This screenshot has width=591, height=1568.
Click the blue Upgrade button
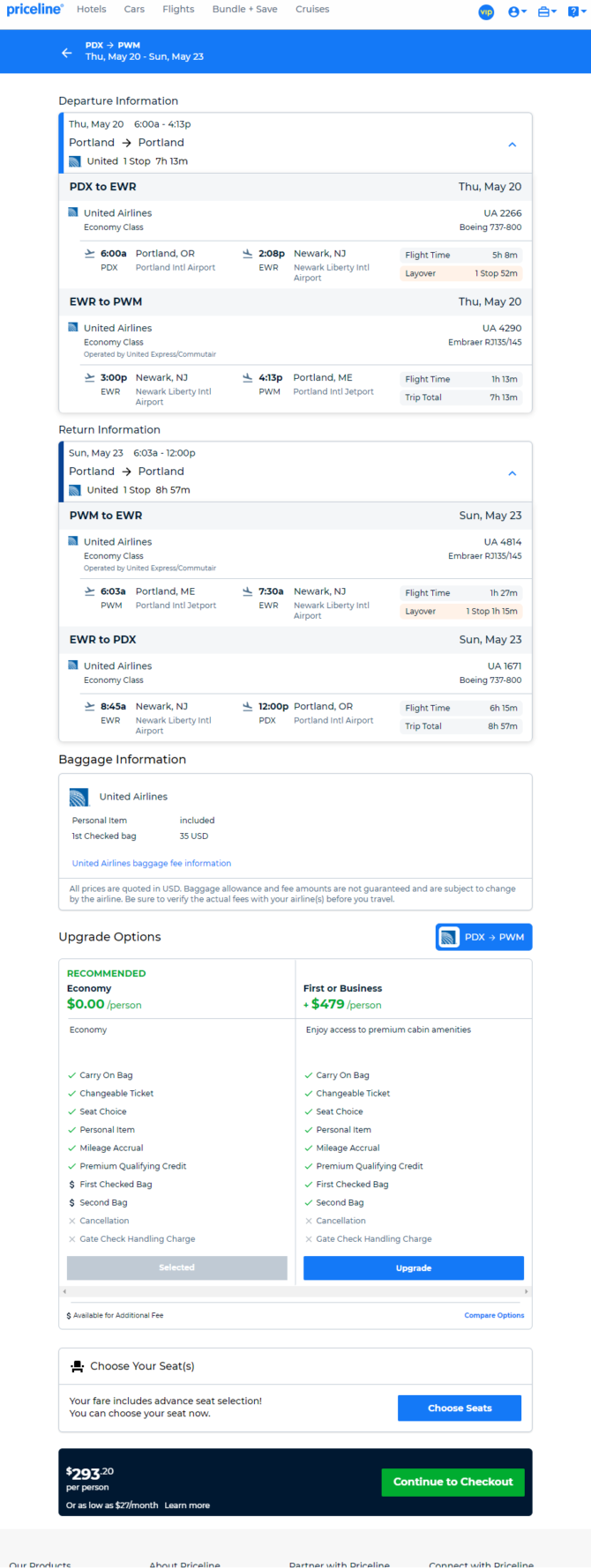(414, 1267)
